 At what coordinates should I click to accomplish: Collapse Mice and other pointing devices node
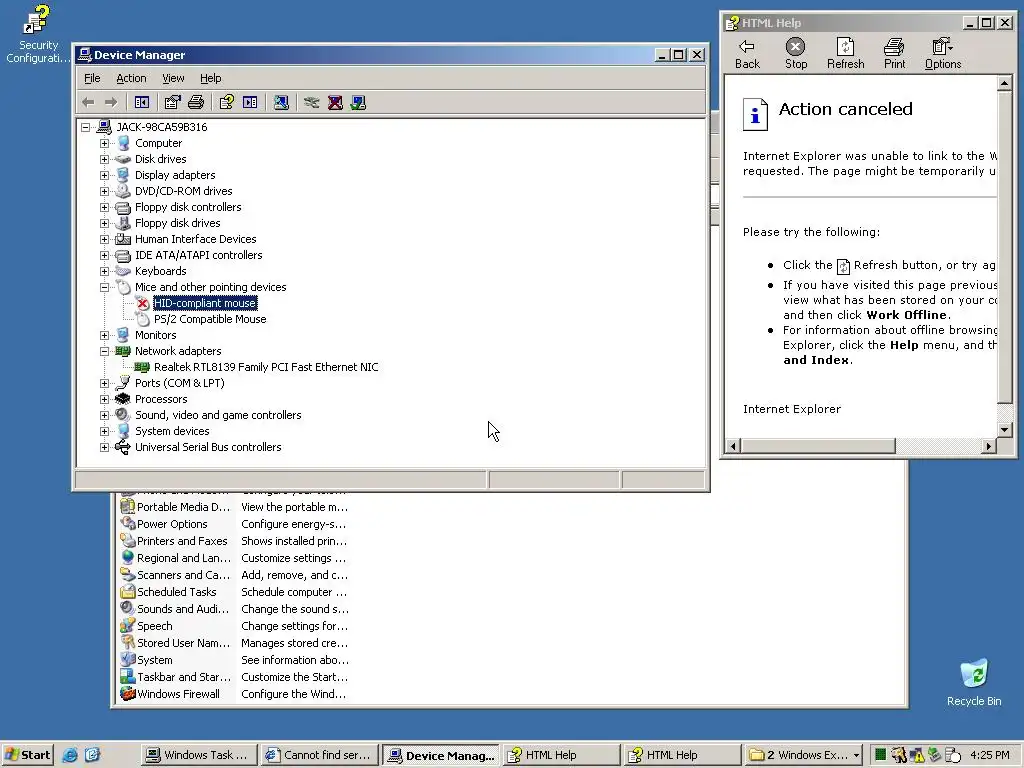(104, 287)
